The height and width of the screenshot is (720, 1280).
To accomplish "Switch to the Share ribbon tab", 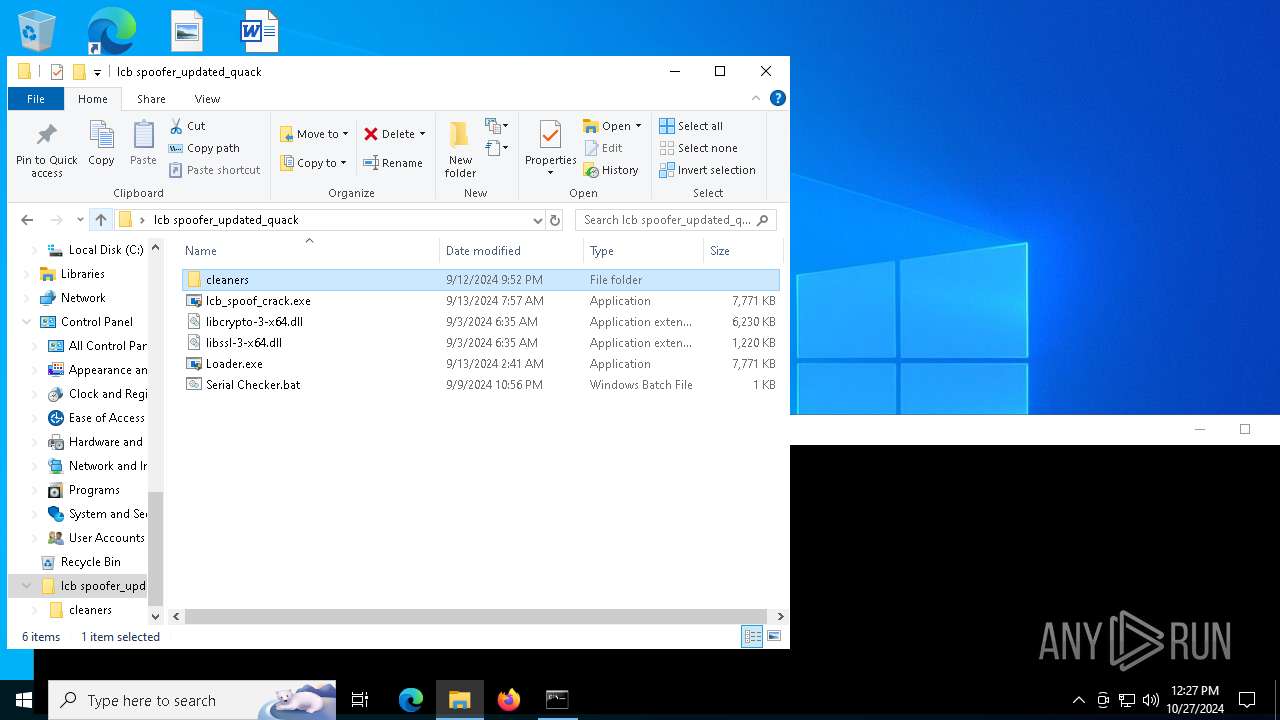I will (x=151, y=99).
